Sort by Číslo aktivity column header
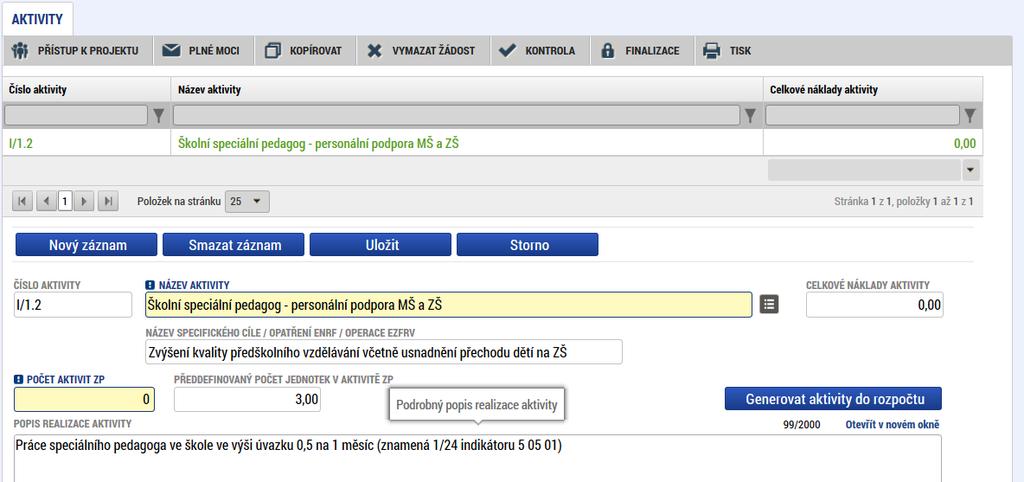The width and height of the screenshot is (1024, 482). [x=87, y=90]
